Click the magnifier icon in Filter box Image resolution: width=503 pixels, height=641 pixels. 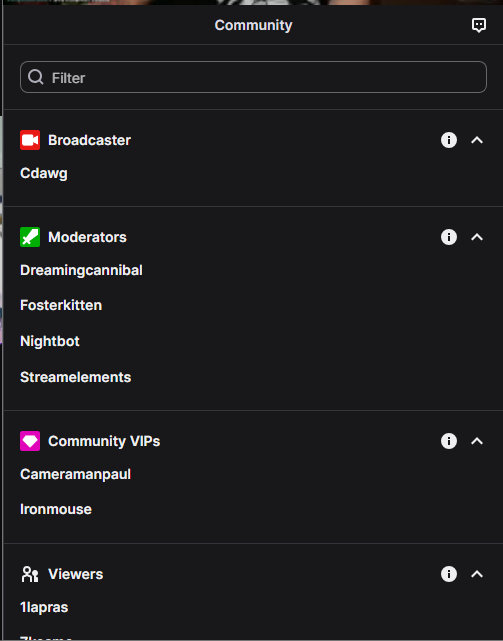tap(36, 77)
